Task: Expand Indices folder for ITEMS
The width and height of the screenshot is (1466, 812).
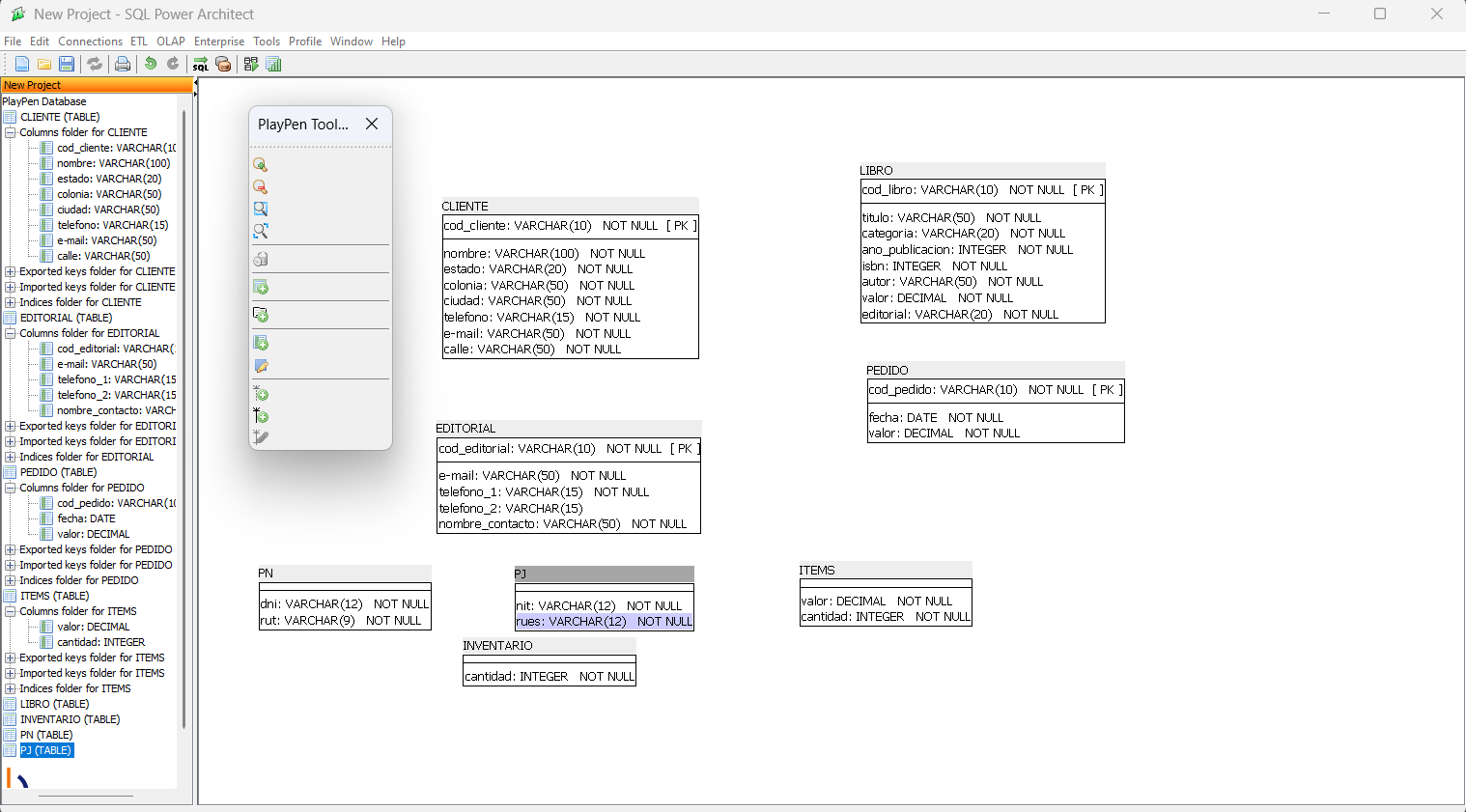Action: 11,688
